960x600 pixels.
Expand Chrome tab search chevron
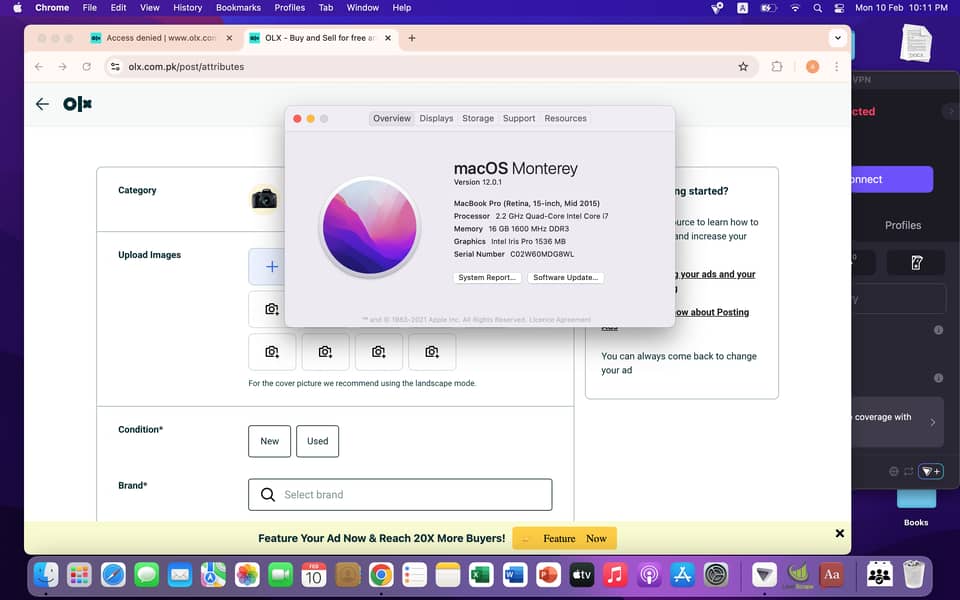[838, 38]
